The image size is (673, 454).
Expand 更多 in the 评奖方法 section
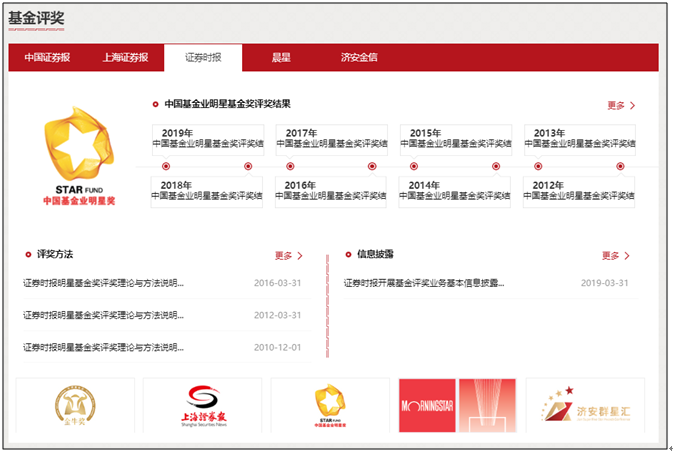pyautogui.click(x=288, y=256)
